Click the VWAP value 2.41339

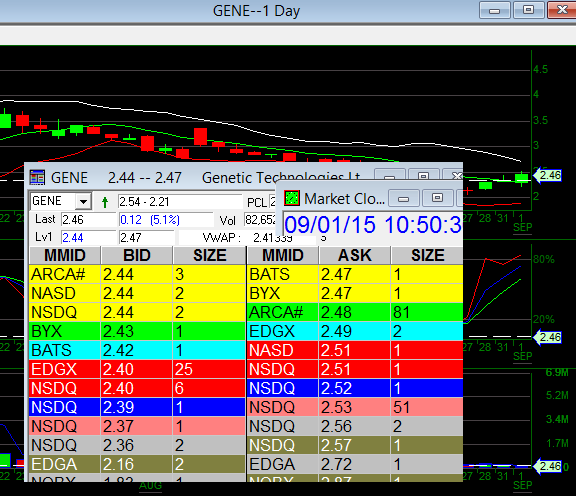(x=273, y=238)
